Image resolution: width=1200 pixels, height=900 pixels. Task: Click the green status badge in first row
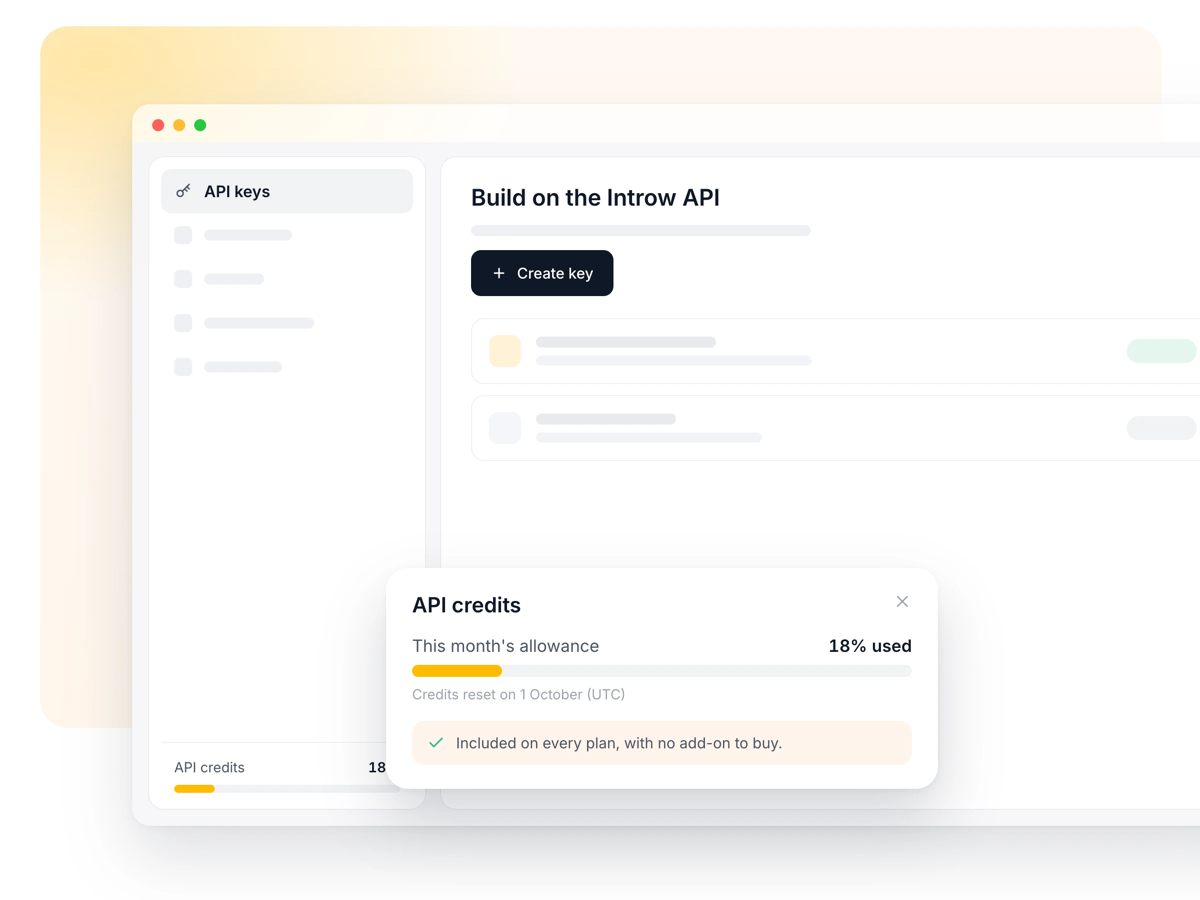tap(1162, 351)
